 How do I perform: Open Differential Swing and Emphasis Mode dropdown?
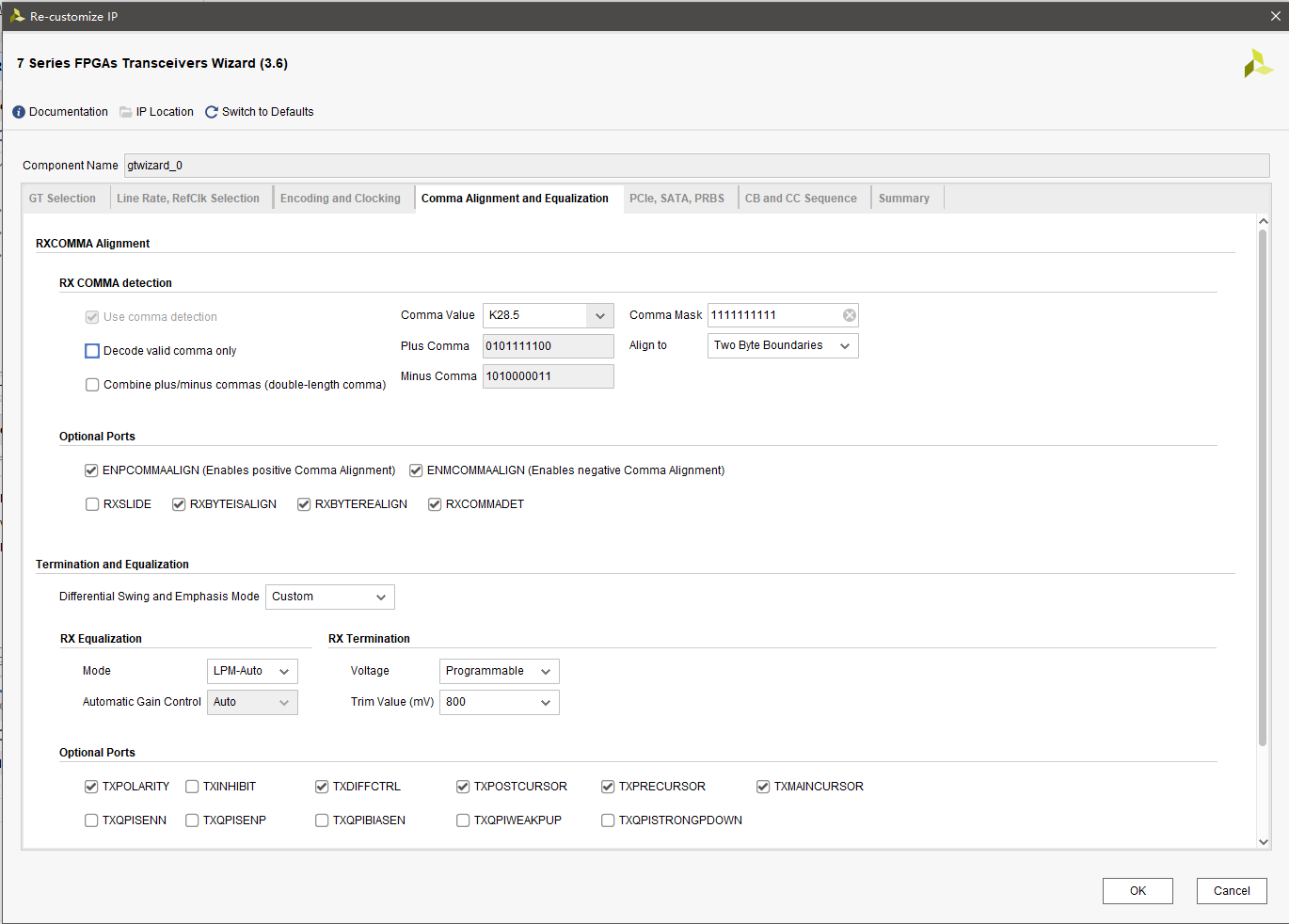[330, 597]
